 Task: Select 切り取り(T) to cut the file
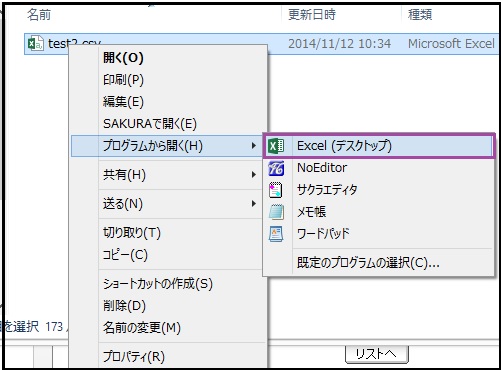[167, 233]
